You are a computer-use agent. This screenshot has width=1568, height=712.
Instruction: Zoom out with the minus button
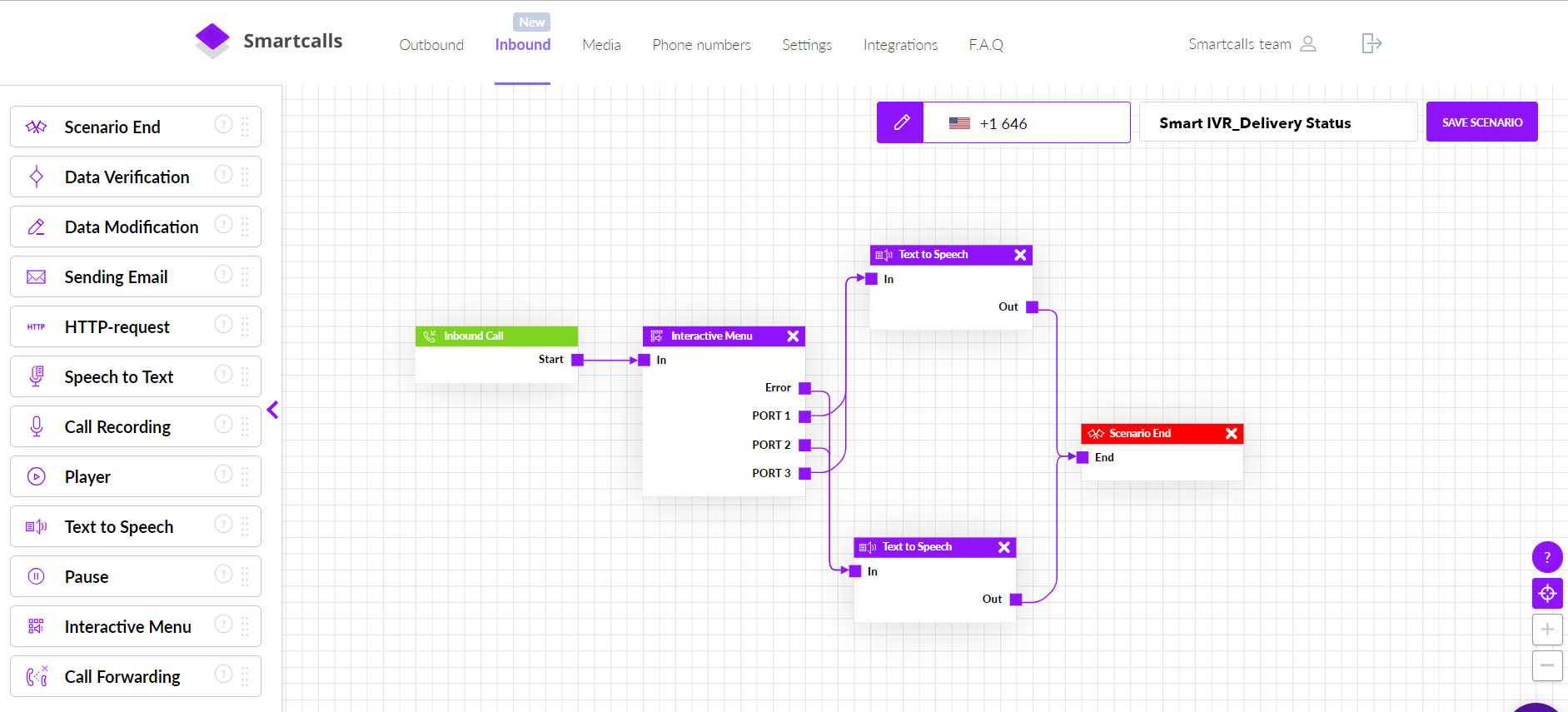[1546, 665]
